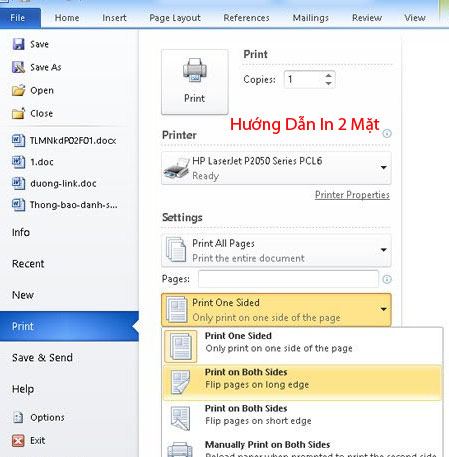Open the HP LaserJet P2050 printer dropdown
The image size is (449, 457).
tap(276, 168)
